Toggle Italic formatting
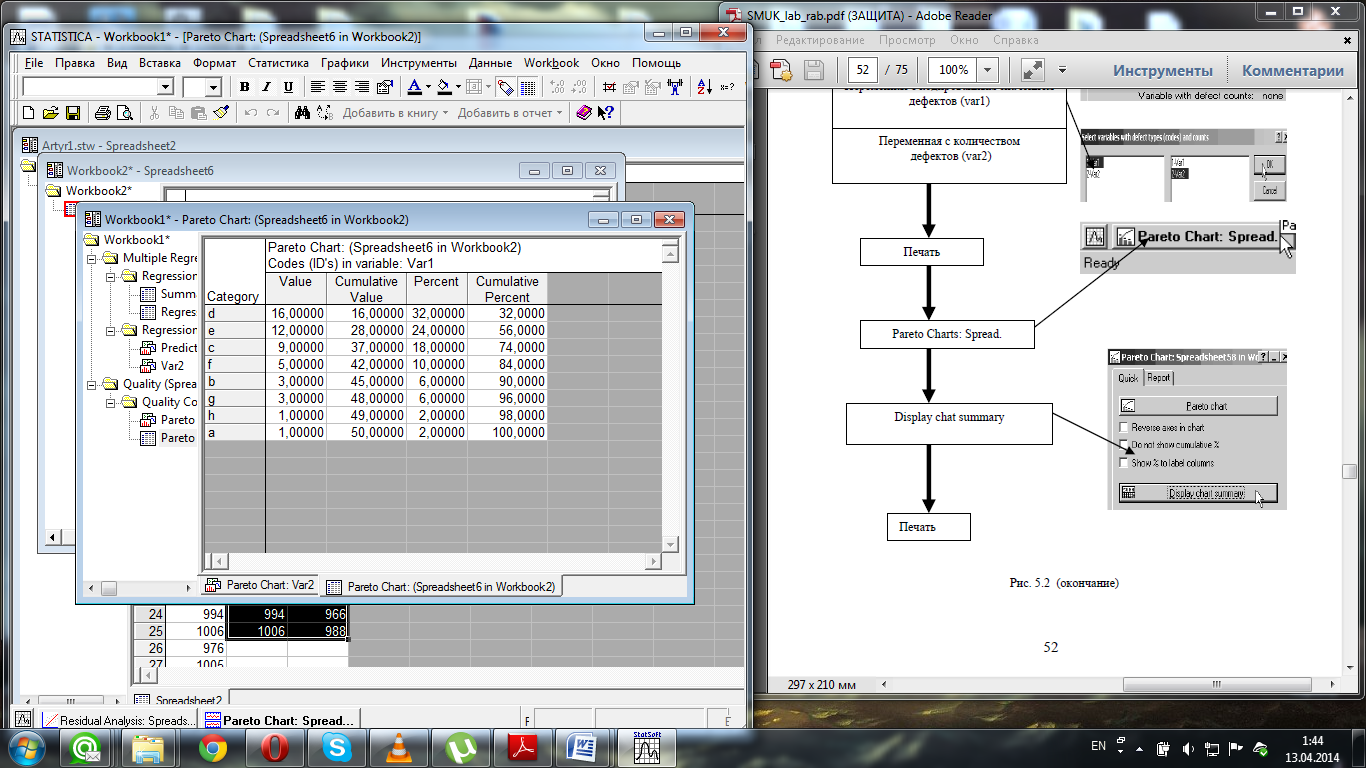Viewport: 1366px width, 768px height. (x=267, y=87)
